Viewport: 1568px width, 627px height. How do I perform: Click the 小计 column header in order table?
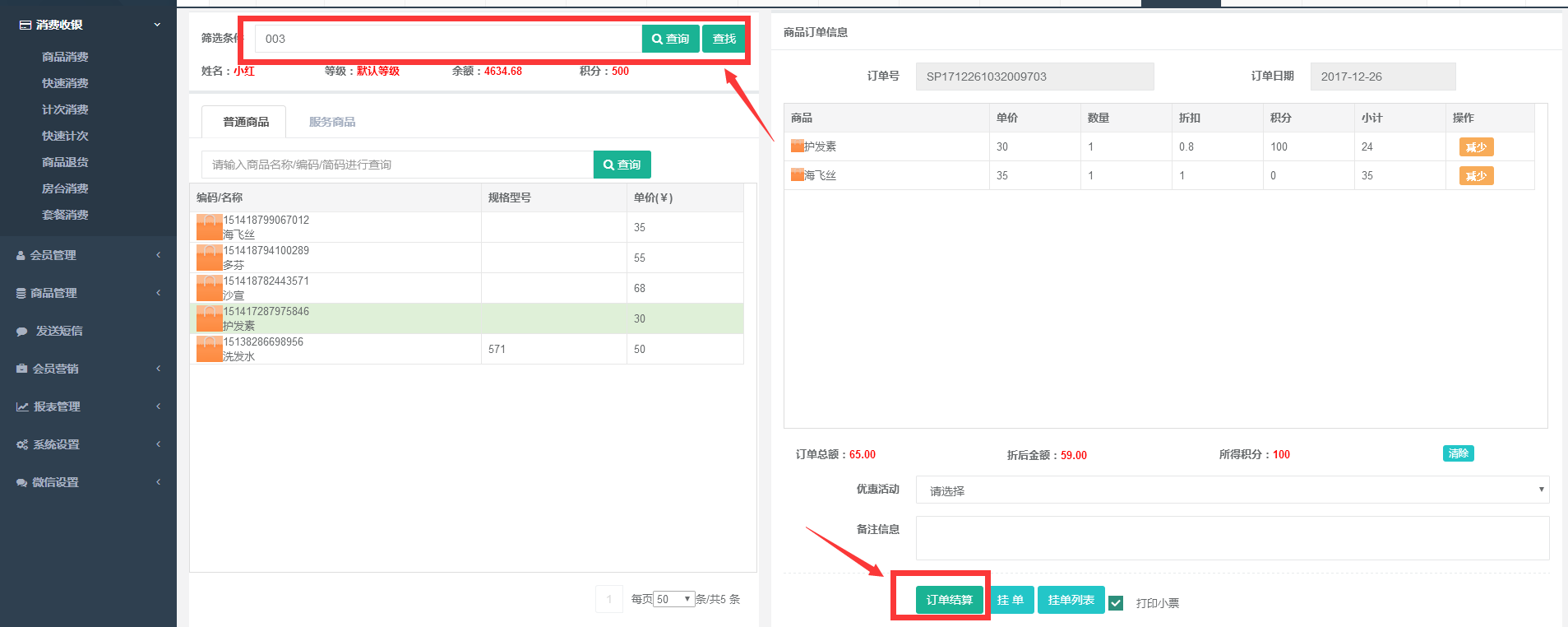pos(1399,118)
